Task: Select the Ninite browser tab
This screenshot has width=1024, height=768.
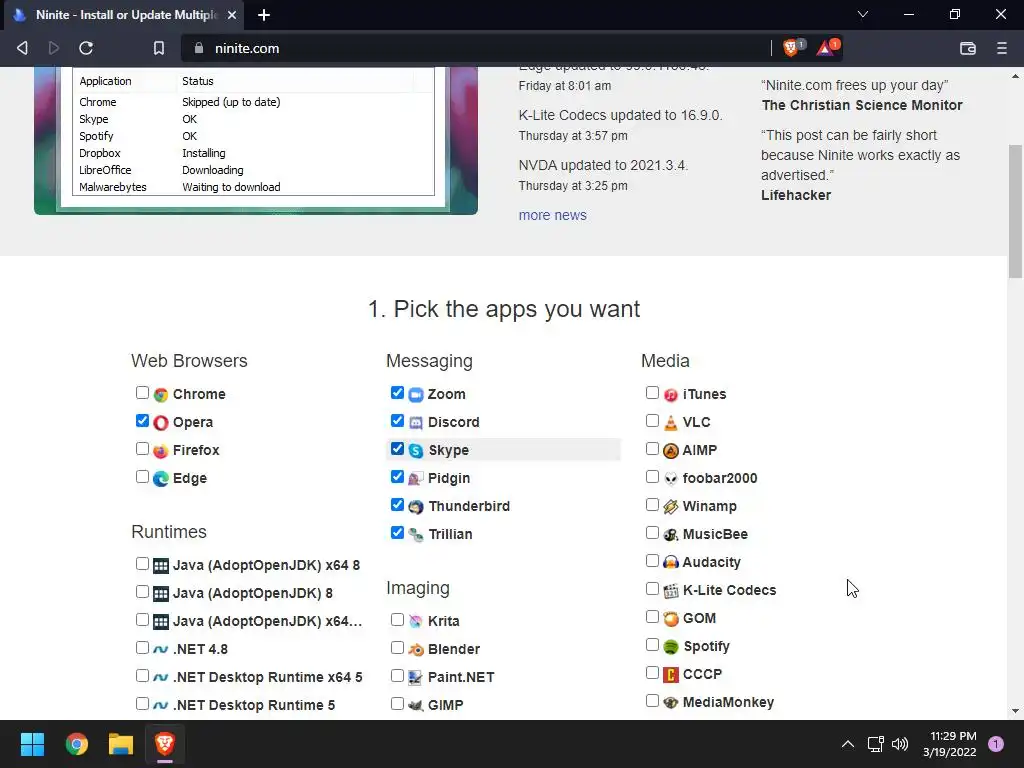Action: tap(125, 15)
